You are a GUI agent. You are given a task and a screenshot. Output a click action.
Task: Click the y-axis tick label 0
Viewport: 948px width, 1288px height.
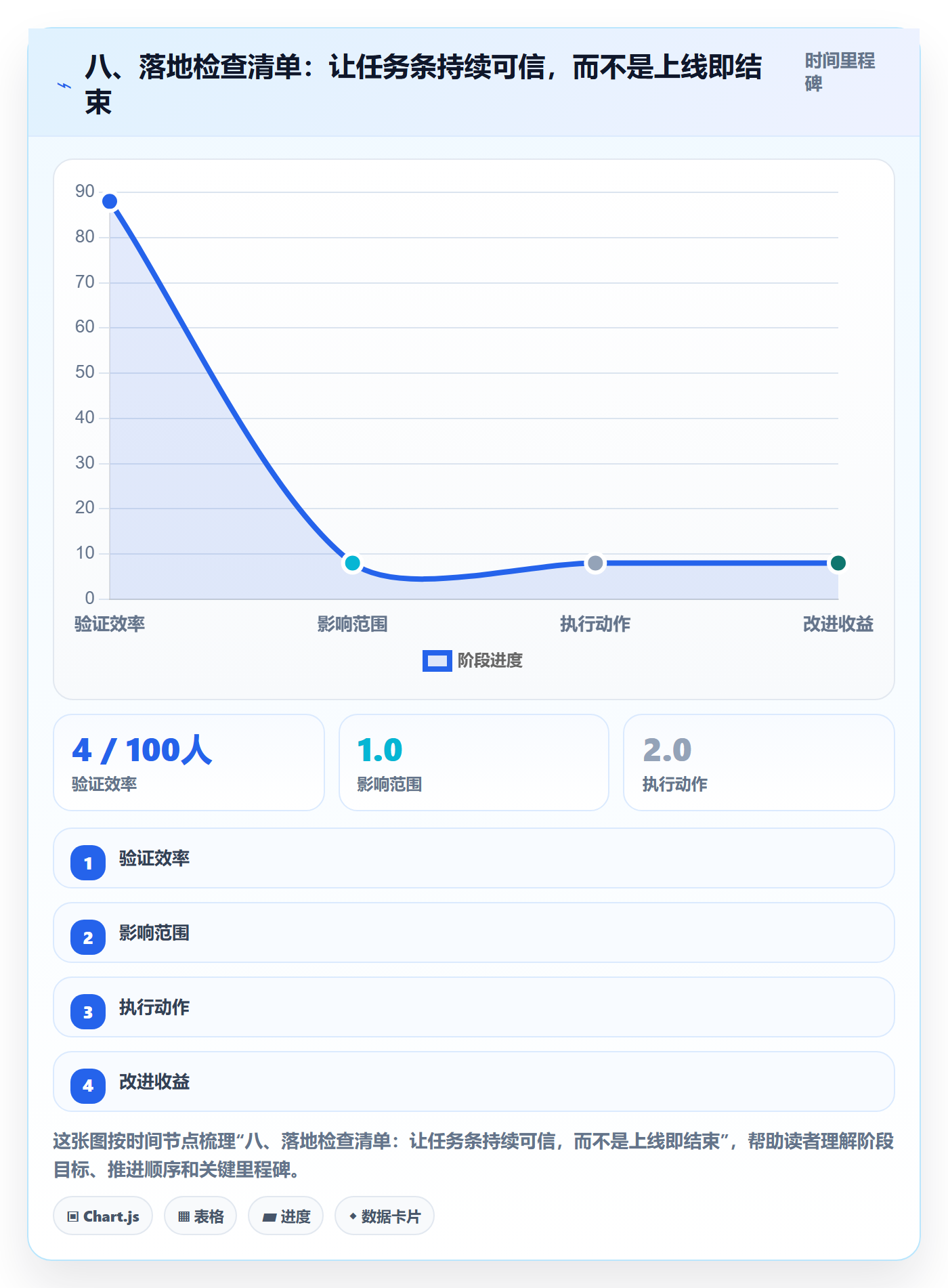tap(89, 599)
